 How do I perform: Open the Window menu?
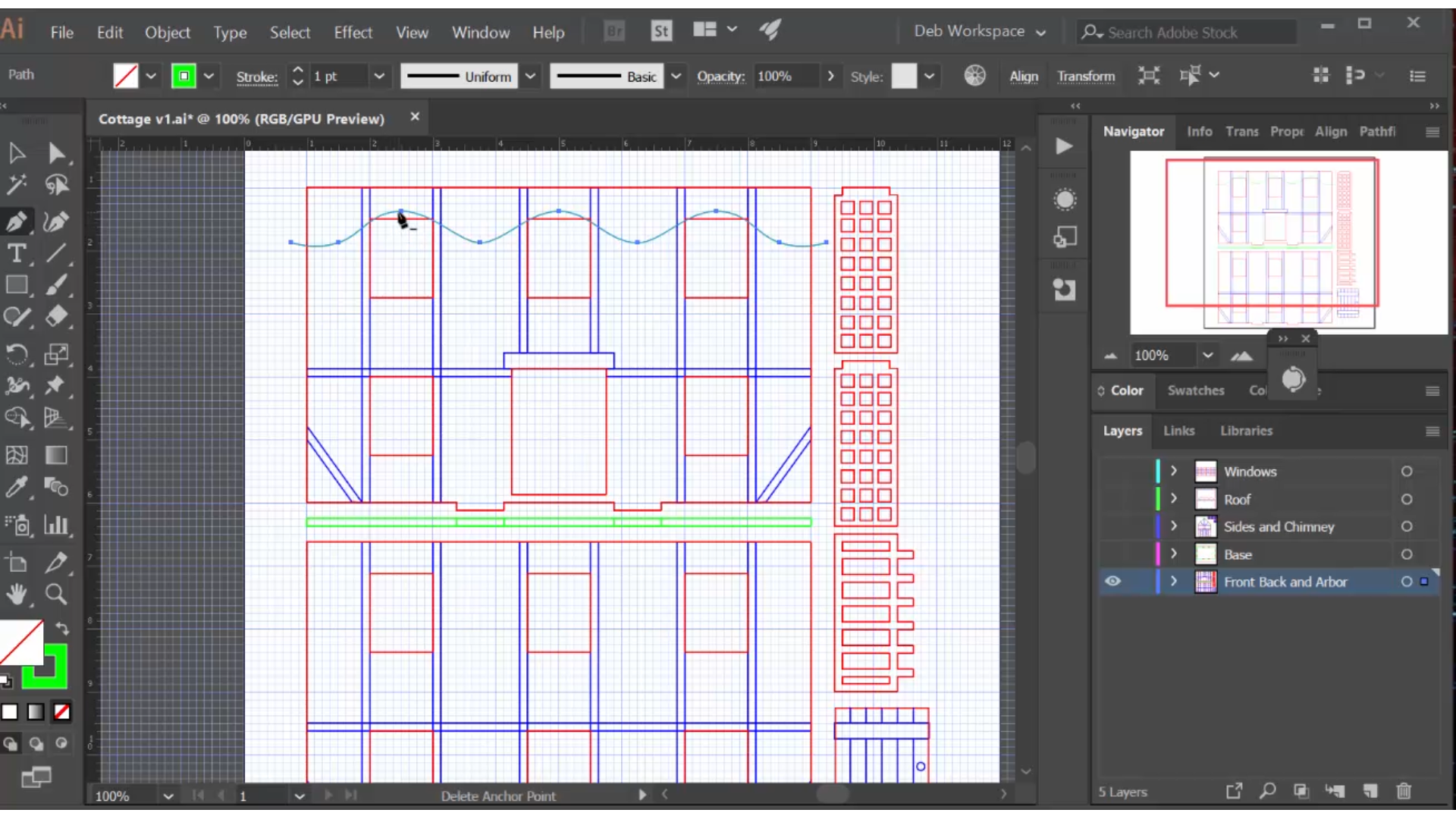point(481,32)
